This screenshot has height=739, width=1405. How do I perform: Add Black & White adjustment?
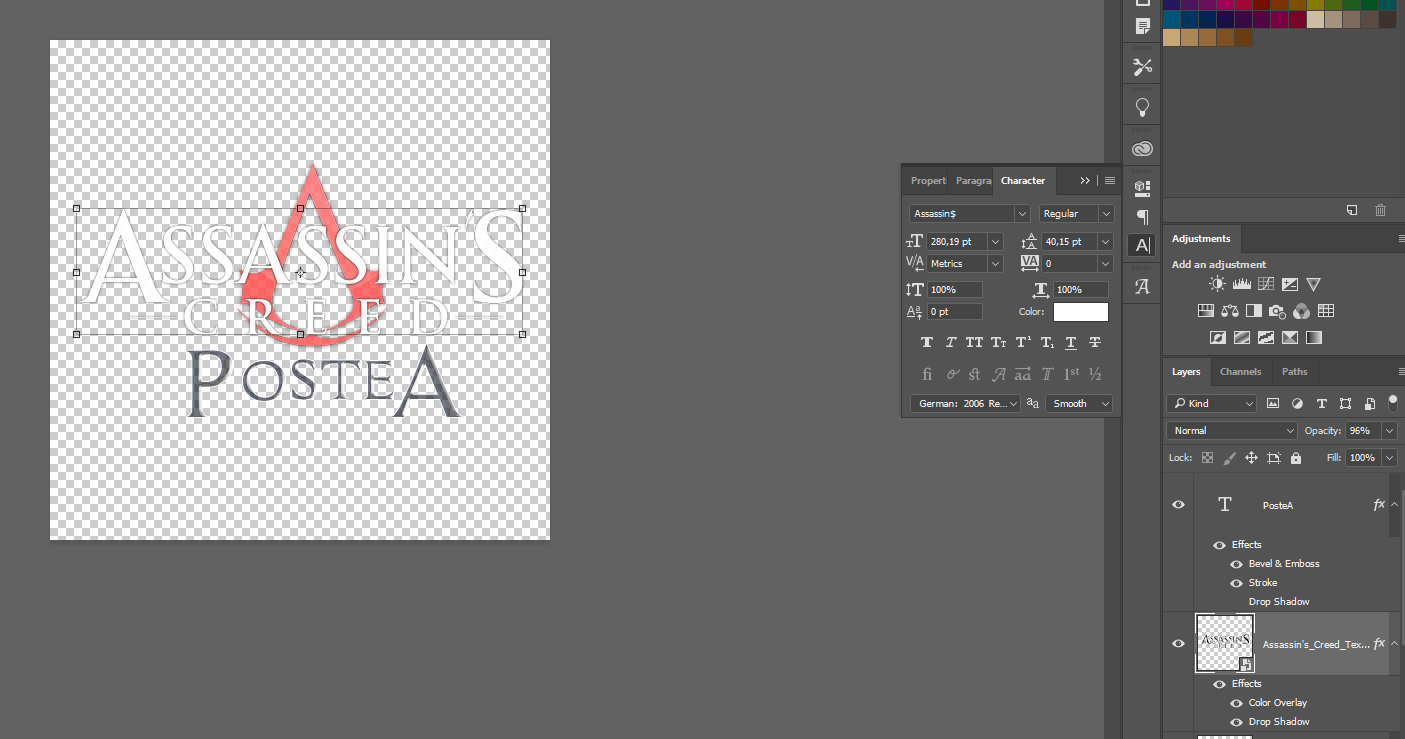[x=1254, y=311]
